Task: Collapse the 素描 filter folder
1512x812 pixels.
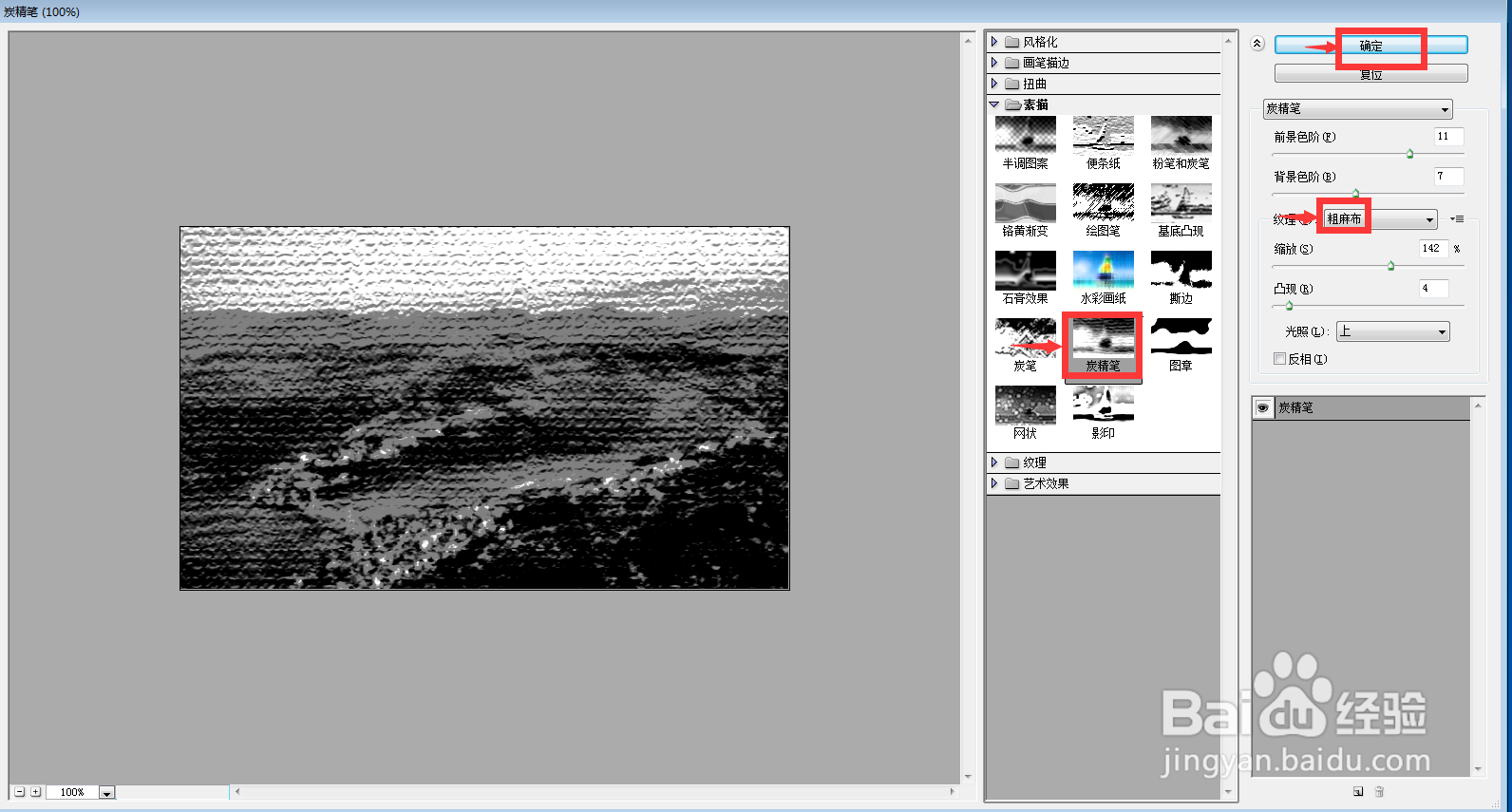Action: point(994,104)
